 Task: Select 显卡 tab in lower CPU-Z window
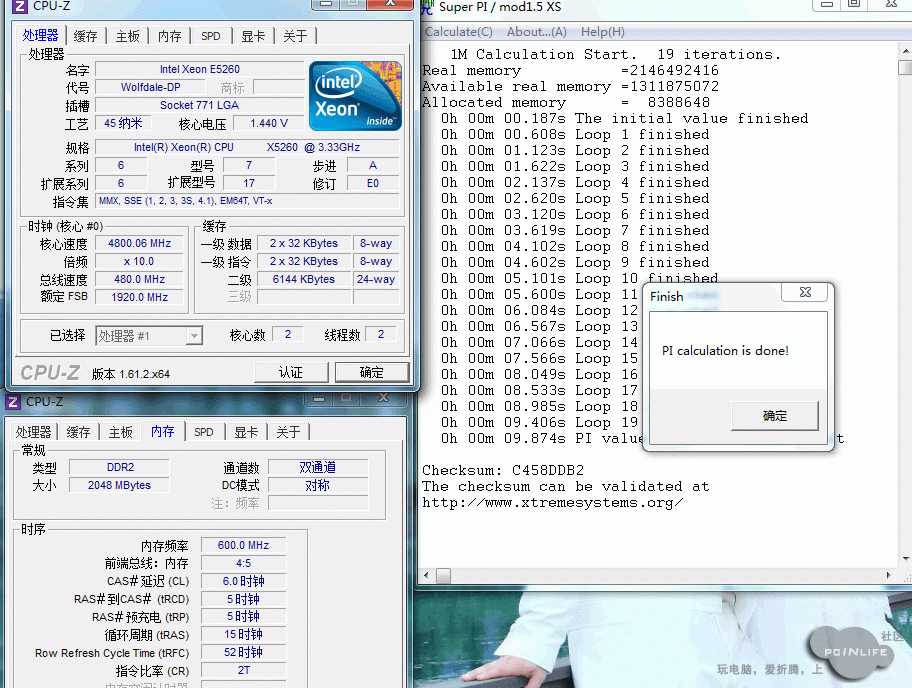click(x=246, y=432)
